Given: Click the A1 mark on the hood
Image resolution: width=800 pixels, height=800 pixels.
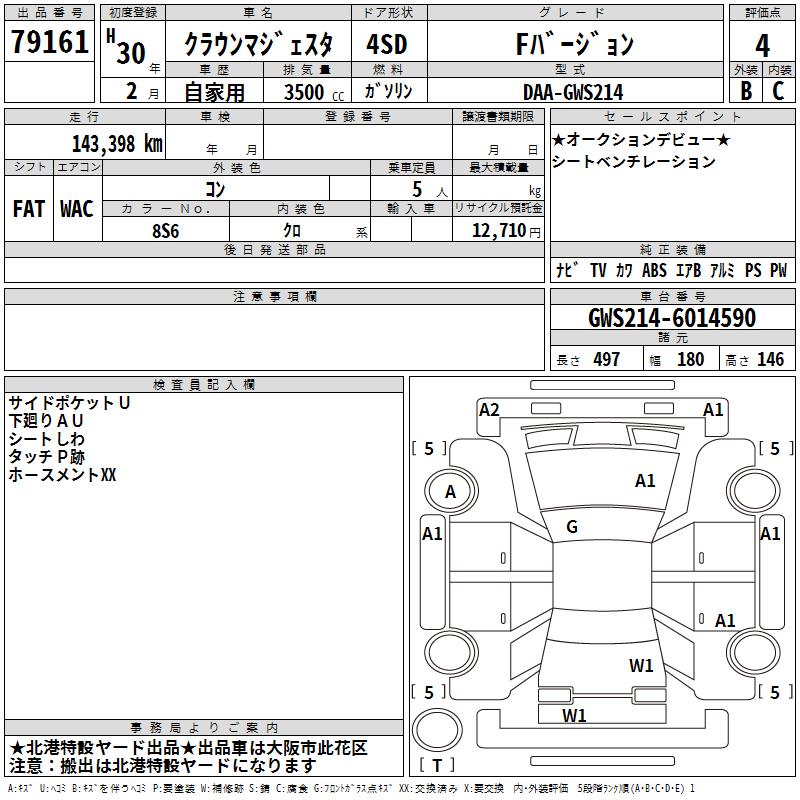Looking at the screenshot, I should (645, 481).
